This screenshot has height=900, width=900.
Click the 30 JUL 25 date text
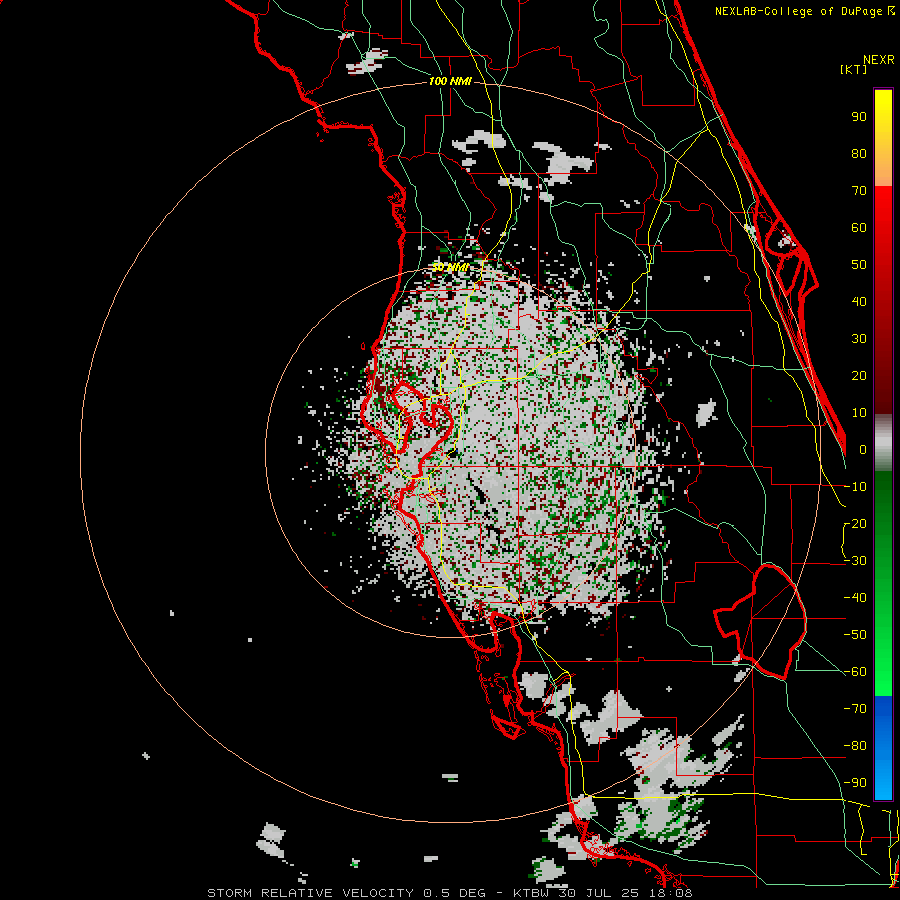[x=599, y=893]
